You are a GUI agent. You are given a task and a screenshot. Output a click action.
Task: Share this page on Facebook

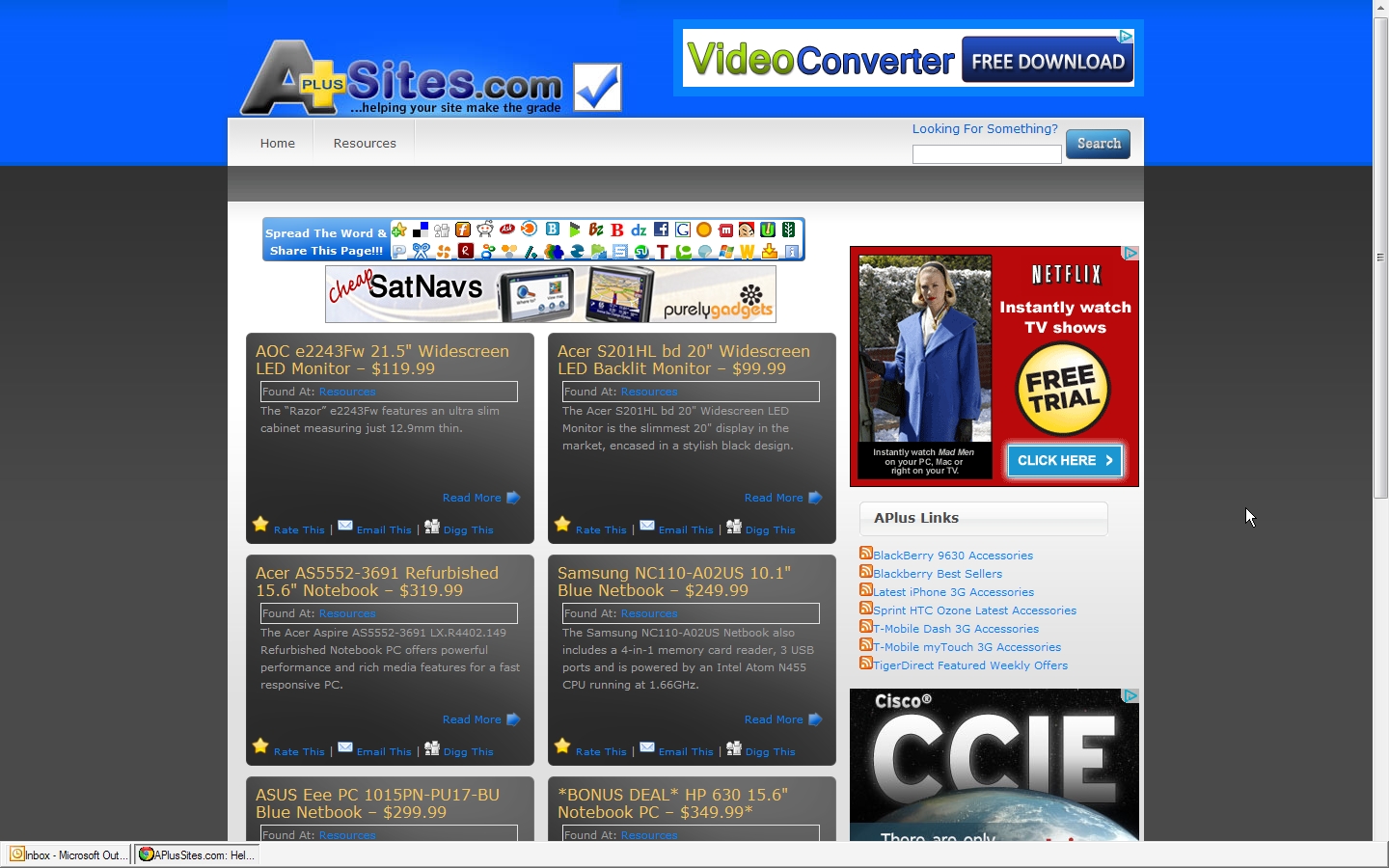(661, 230)
